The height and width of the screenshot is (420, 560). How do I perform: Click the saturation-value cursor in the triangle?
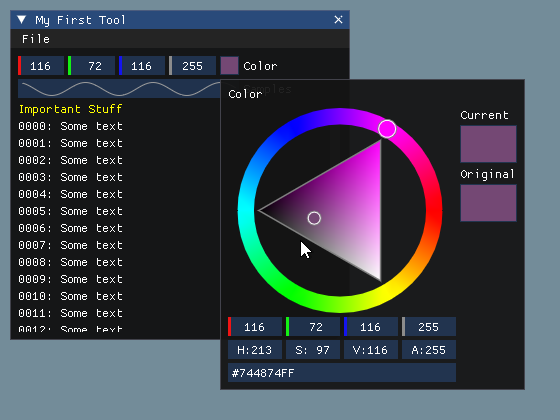coord(314,218)
